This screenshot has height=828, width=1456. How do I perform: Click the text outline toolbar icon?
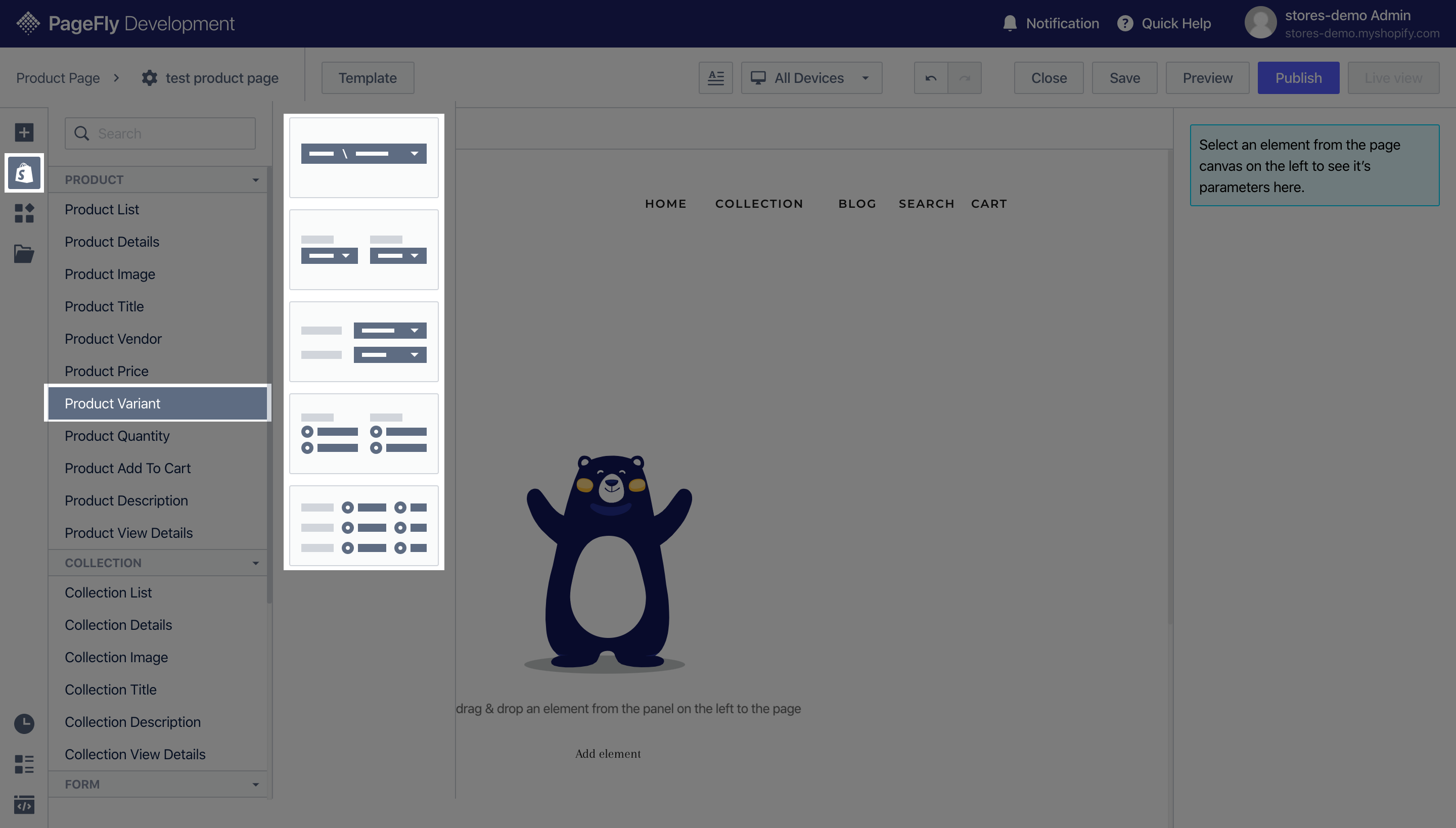pos(715,78)
